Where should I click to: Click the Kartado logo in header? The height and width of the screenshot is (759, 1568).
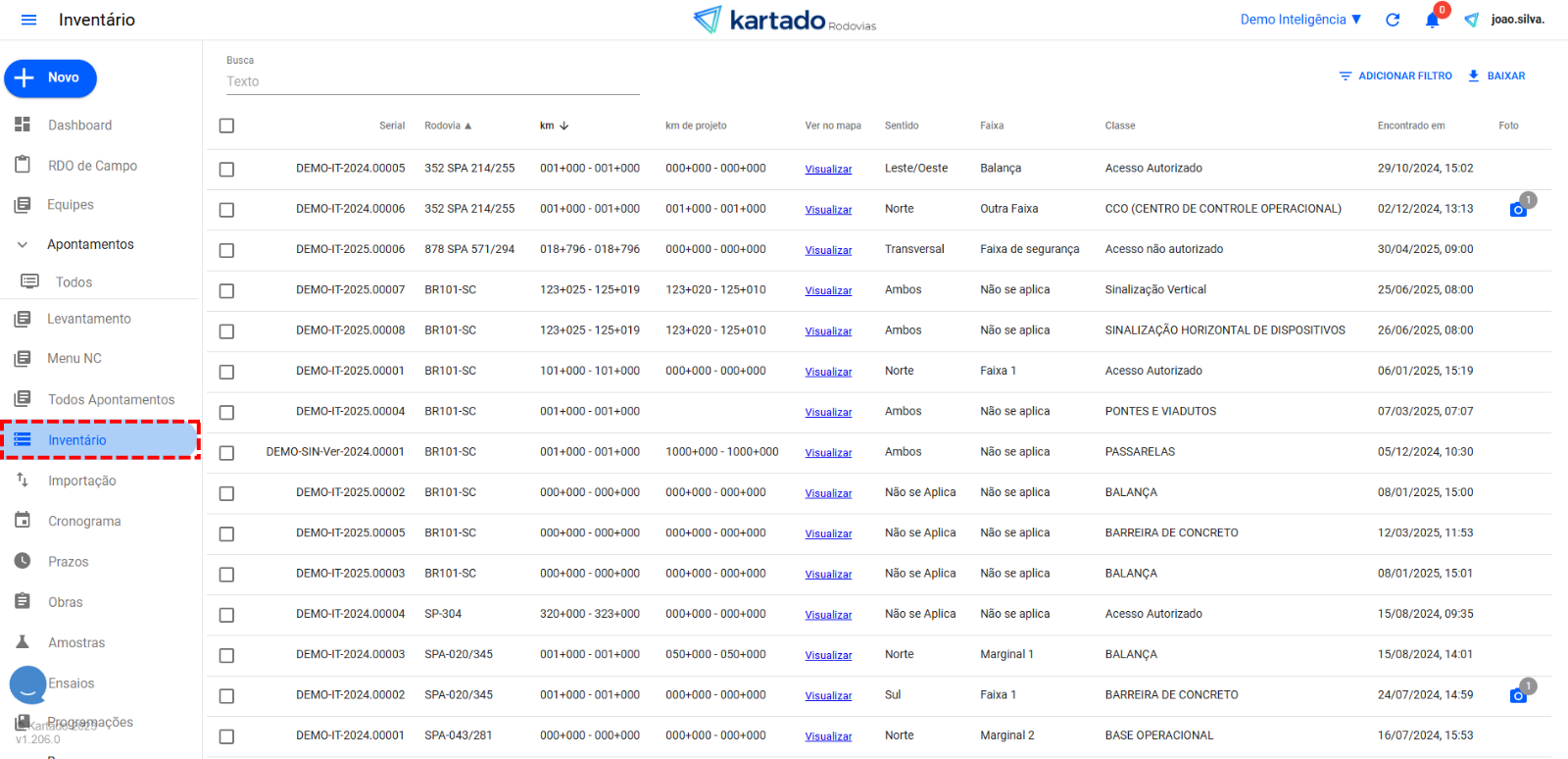point(784,20)
